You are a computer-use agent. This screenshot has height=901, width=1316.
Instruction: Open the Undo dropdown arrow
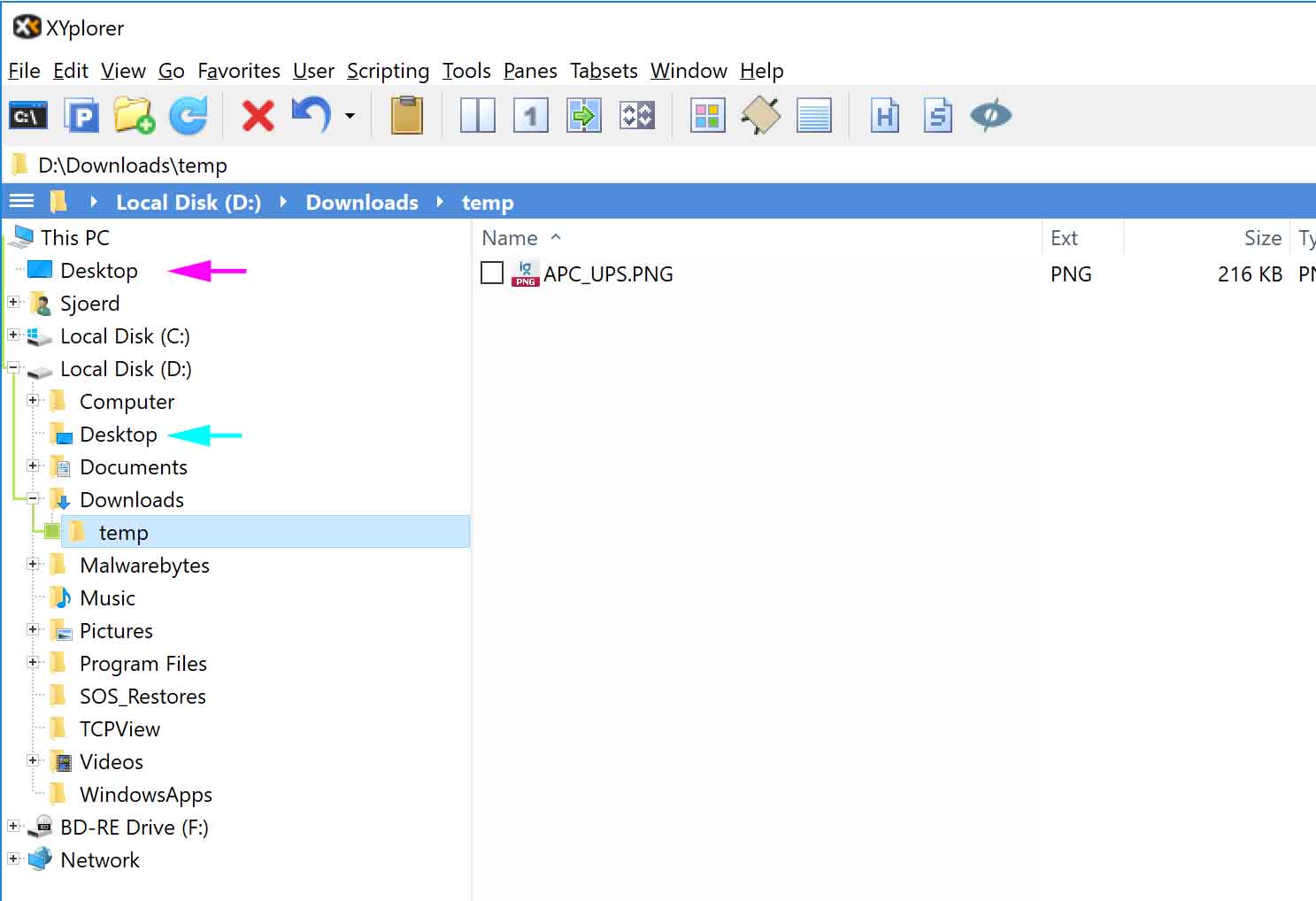coord(350,116)
